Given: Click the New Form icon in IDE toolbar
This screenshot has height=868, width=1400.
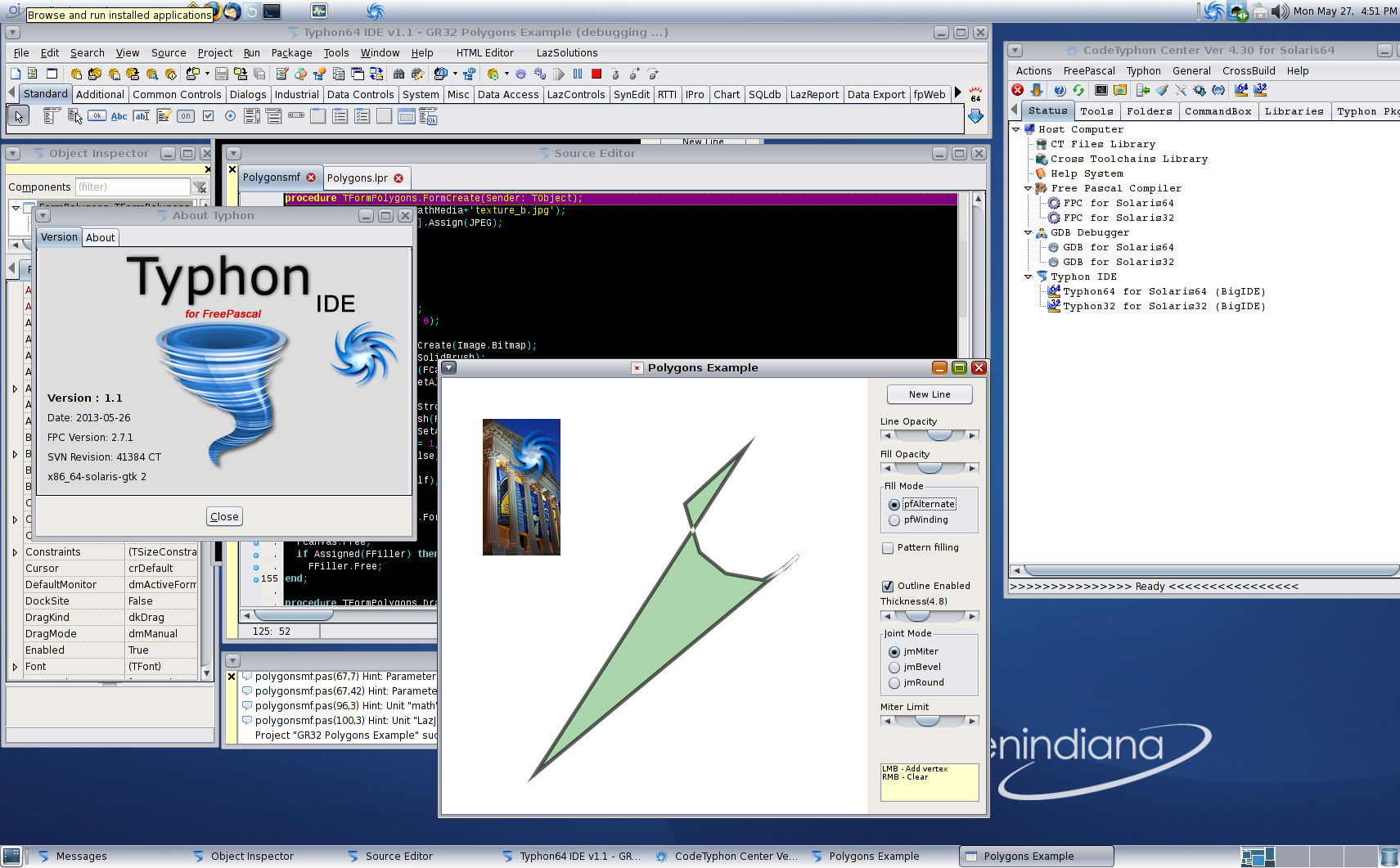Looking at the screenshot, I should point(52,74).
